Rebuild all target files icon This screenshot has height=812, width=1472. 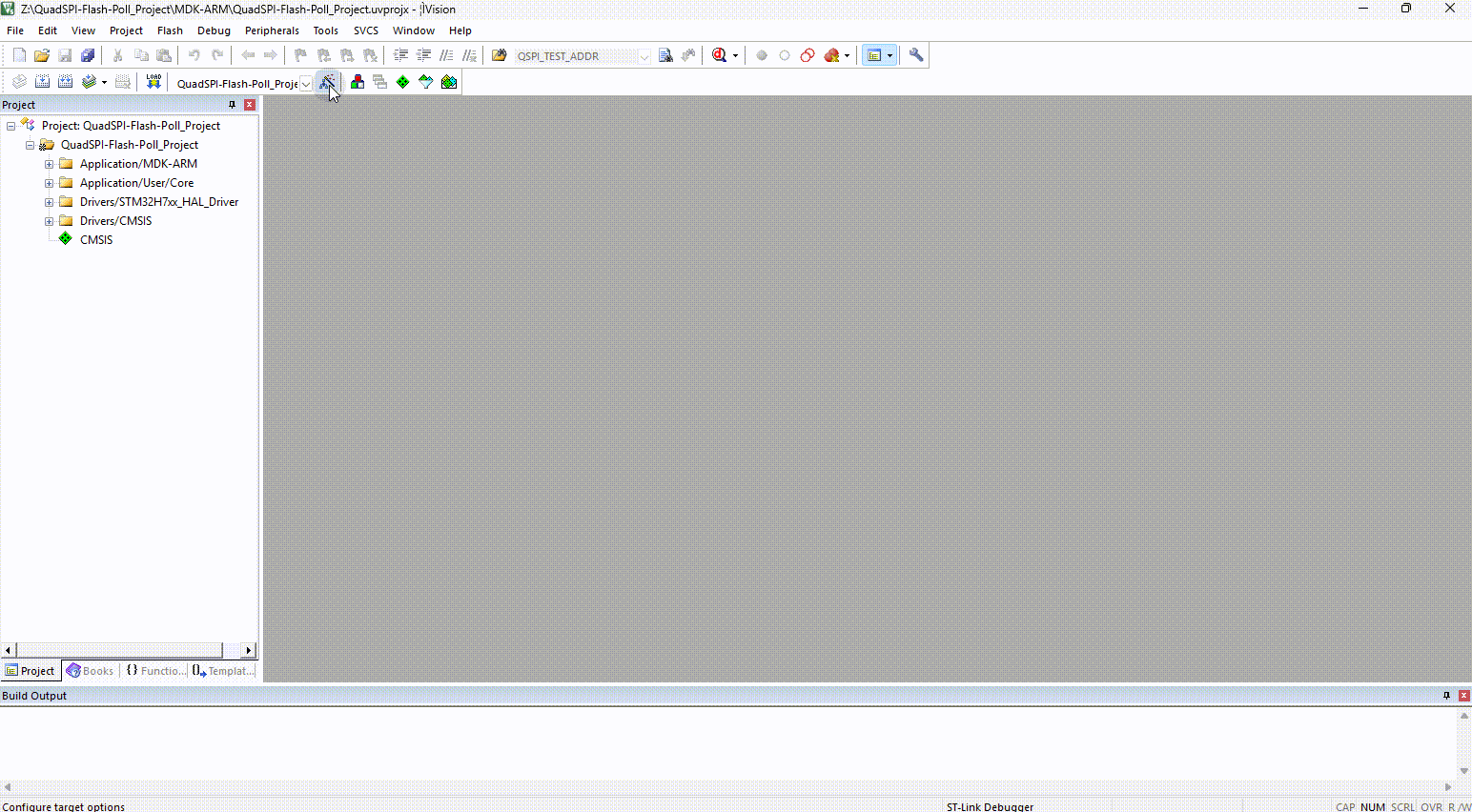coord(65,82)
